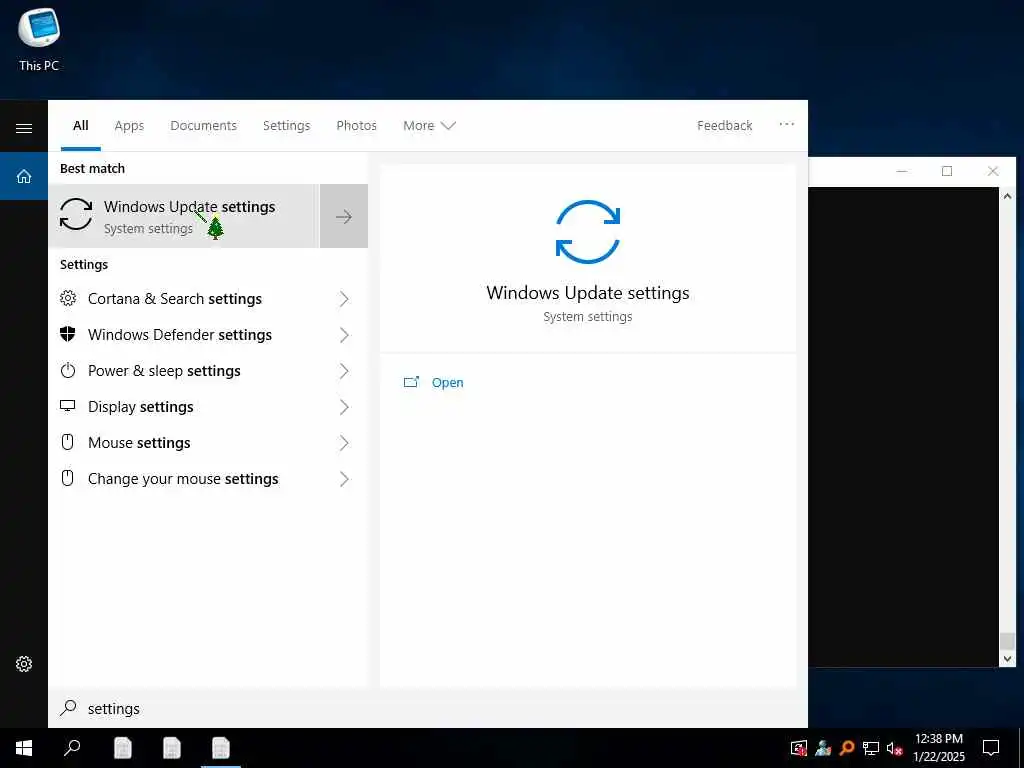
Task: Open Windows Update settings via Open link
Action: coord(447,382)
